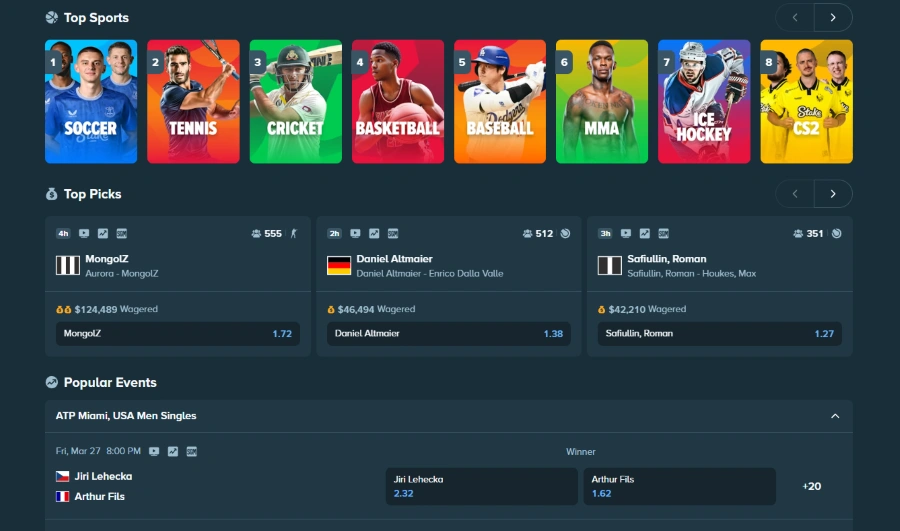Open the MMA sport card
Viewport: 900px width, 531px height.
602,102
